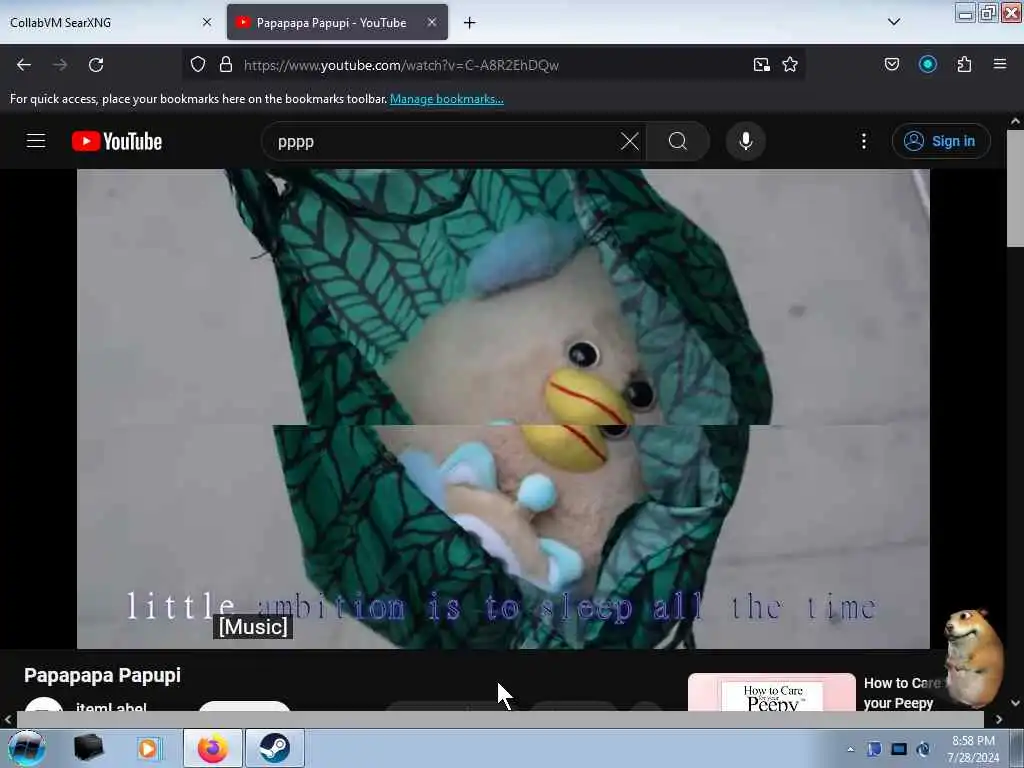List all tabs dropdown arrow
The image size is (1024, 768).
tap(894, 22)
